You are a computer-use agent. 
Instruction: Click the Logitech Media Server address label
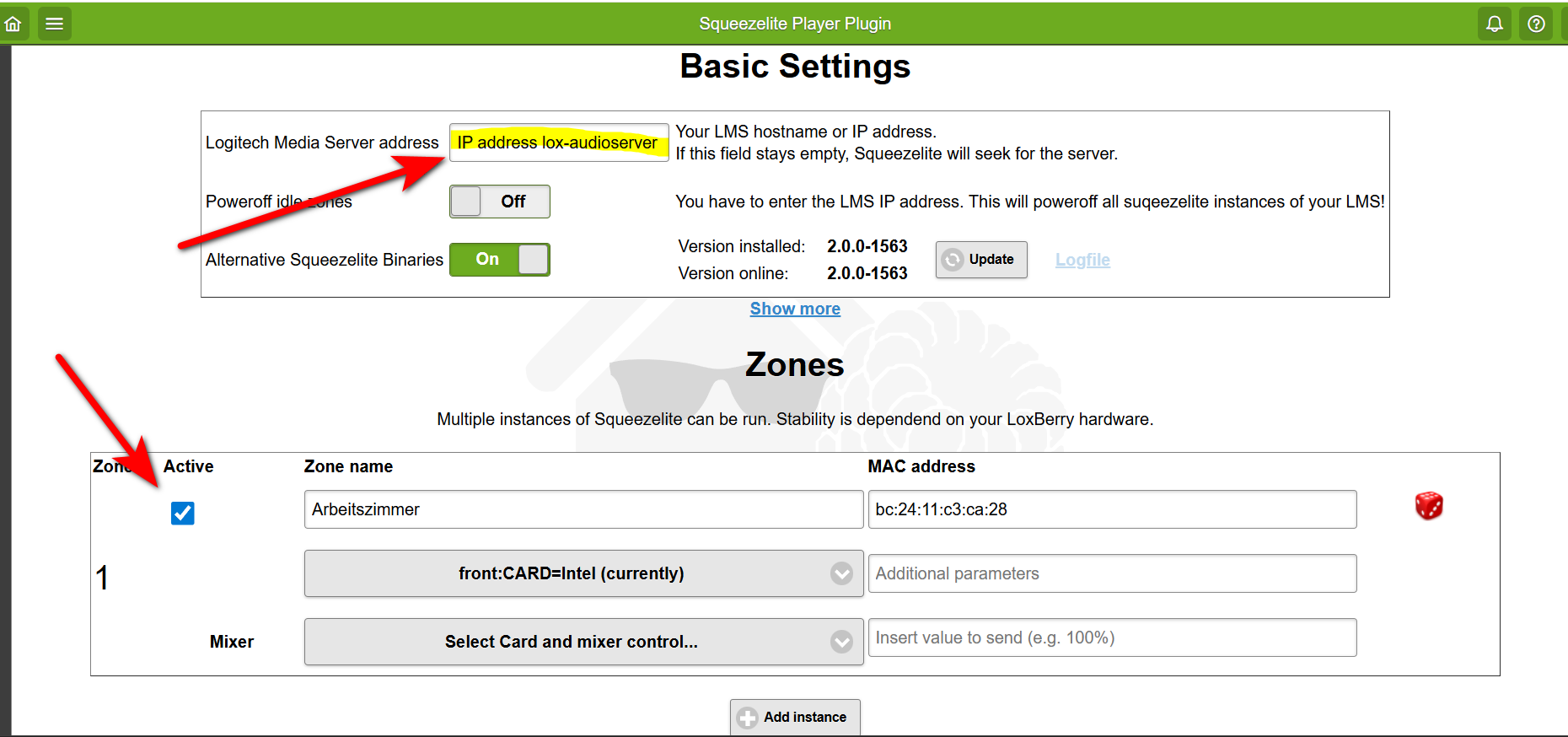click(x=322, y=143)
